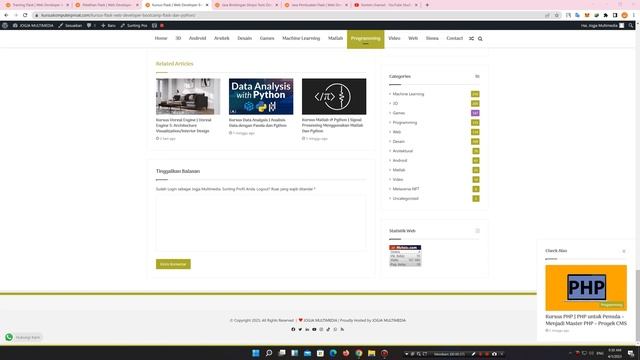Screen dimensions: 640x360
Task: Click the Histats web statistics counter badge
Action: [405, 256]
